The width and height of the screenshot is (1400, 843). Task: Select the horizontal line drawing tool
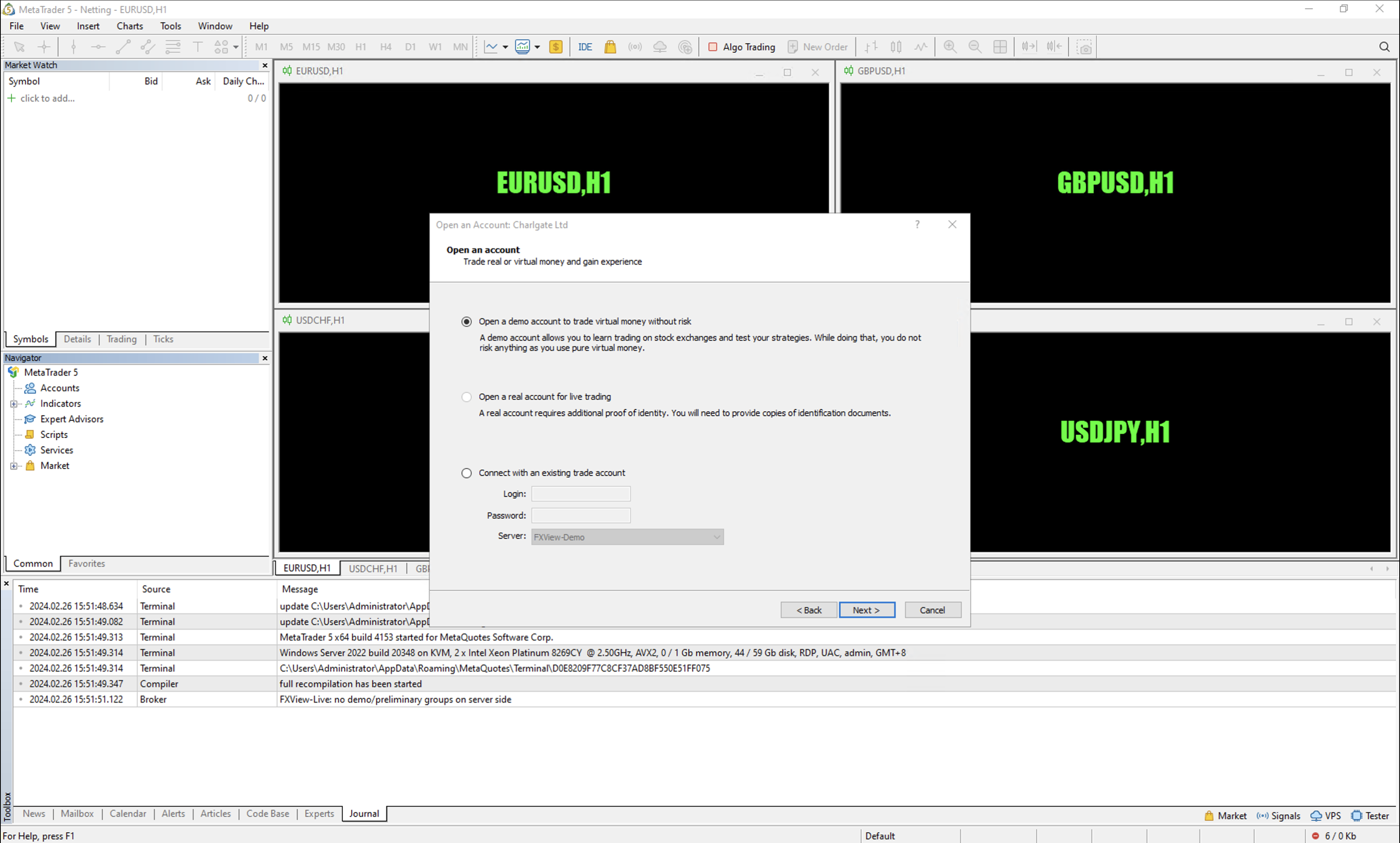pos(98,47)
